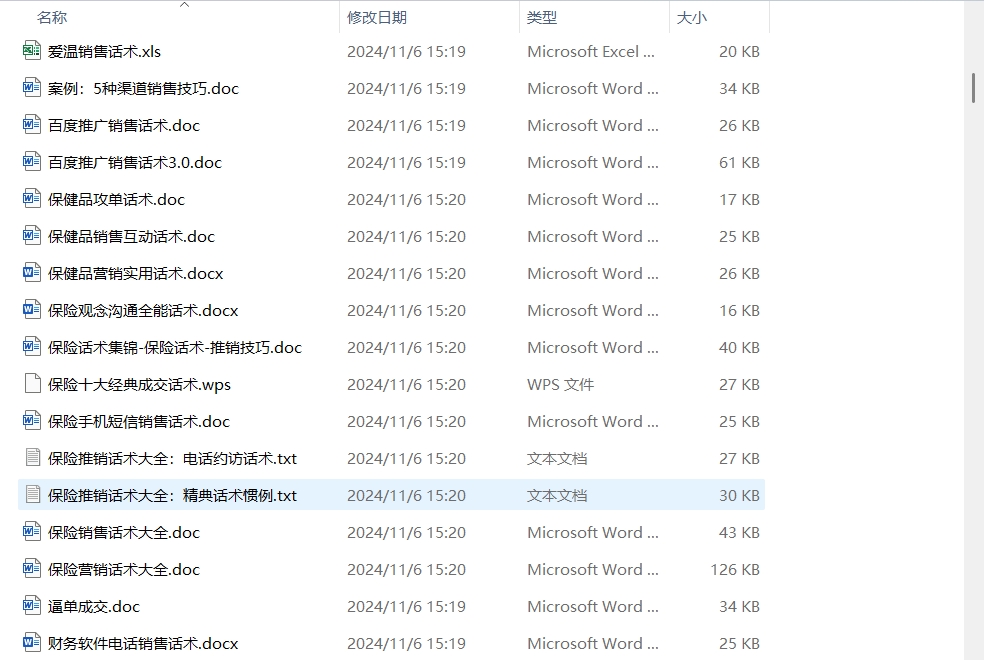Click the 20 KB size cell
The height and width of the screenshot is (660, 984).
pyautogui.click(x=739, y=51)
